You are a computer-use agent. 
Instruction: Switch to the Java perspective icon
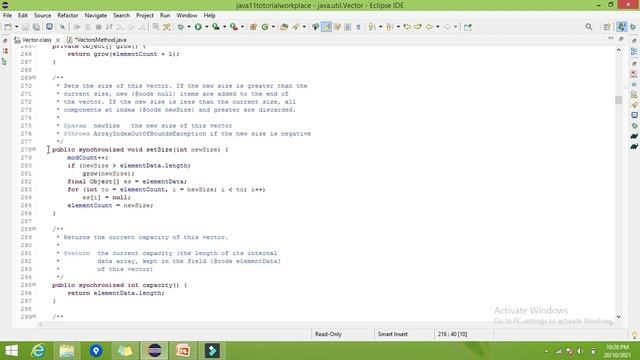[622, 27]
